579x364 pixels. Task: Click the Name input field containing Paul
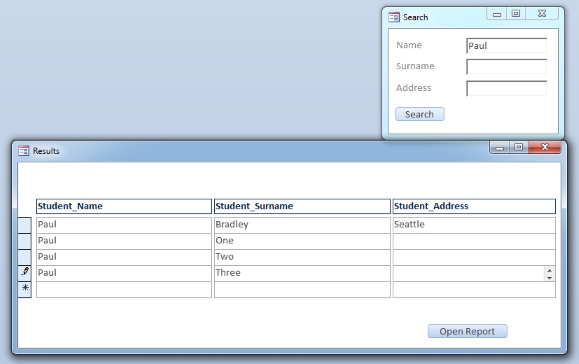pos(507,46)
